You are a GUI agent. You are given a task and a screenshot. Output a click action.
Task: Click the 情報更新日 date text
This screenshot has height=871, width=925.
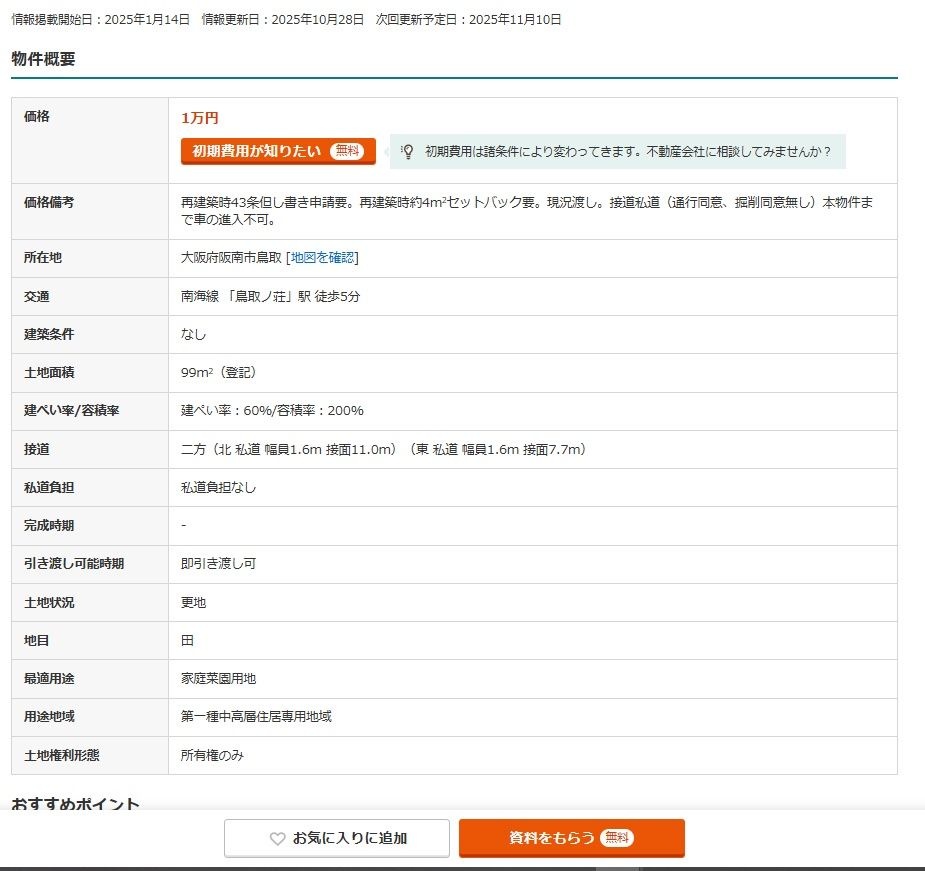[x=282, y=20]
